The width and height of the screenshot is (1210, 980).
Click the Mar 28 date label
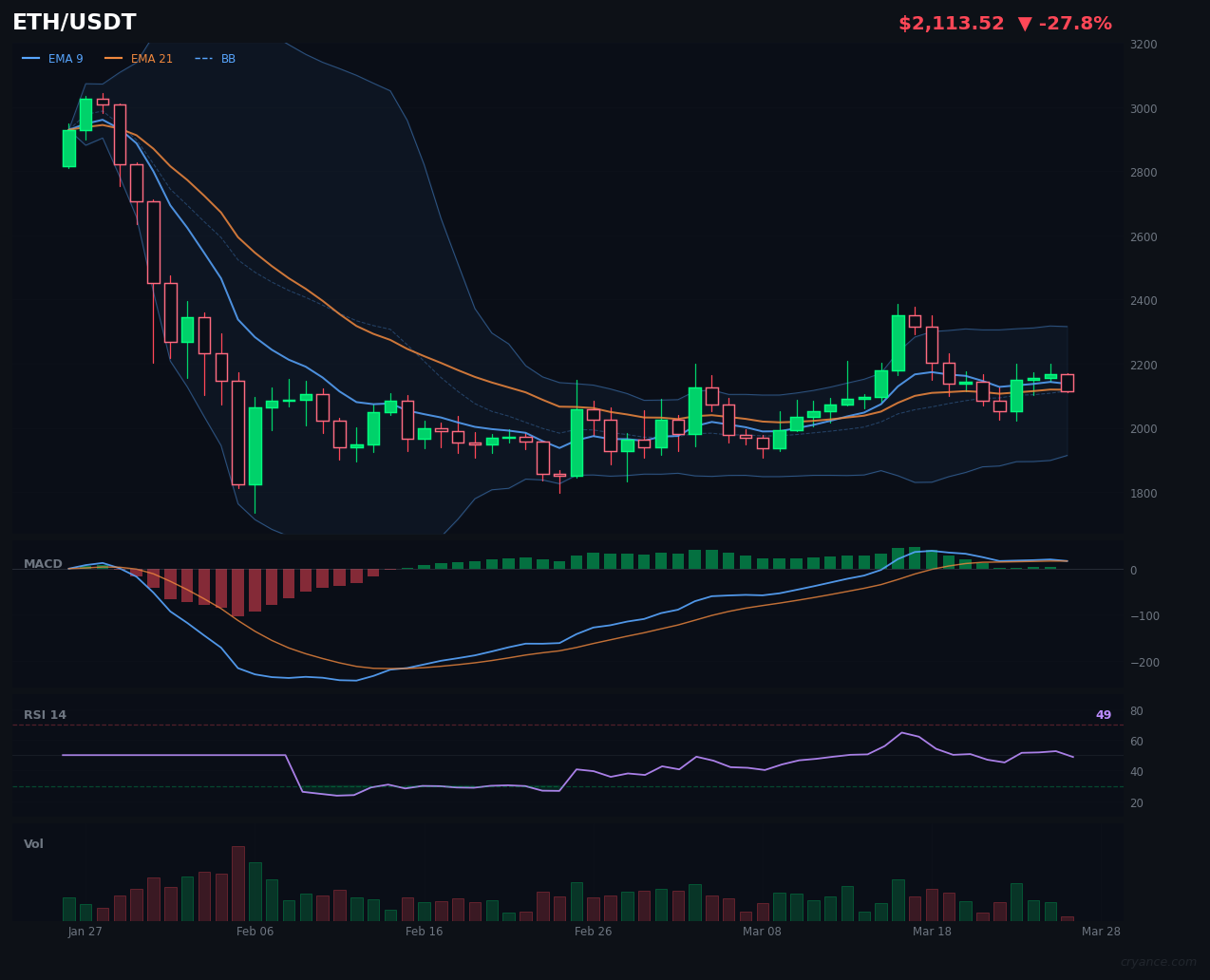tap(1101, 932)
